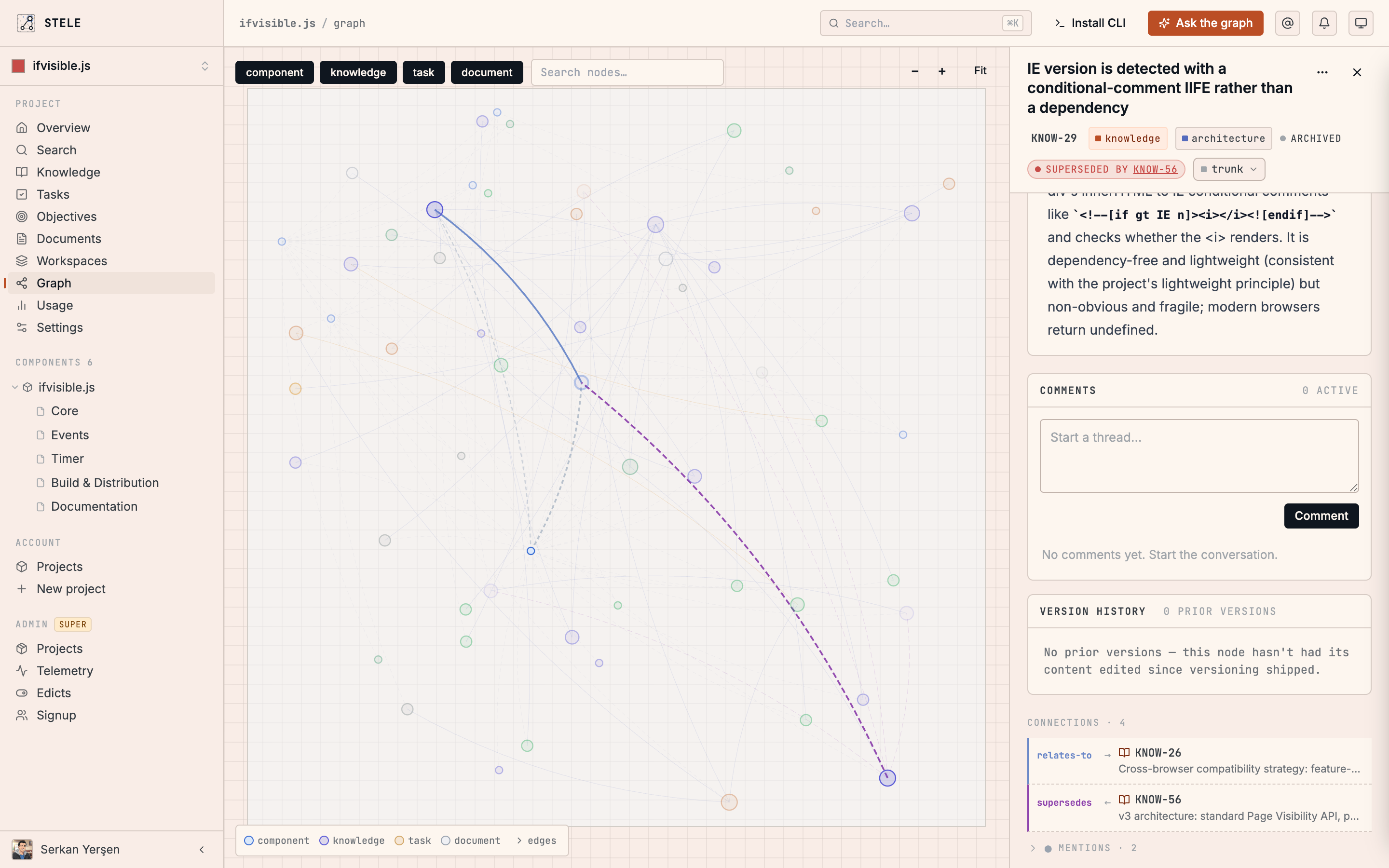The image size is (1389, 868).
Task: Click the Start a thread text box
Action: coord(1199,456)
